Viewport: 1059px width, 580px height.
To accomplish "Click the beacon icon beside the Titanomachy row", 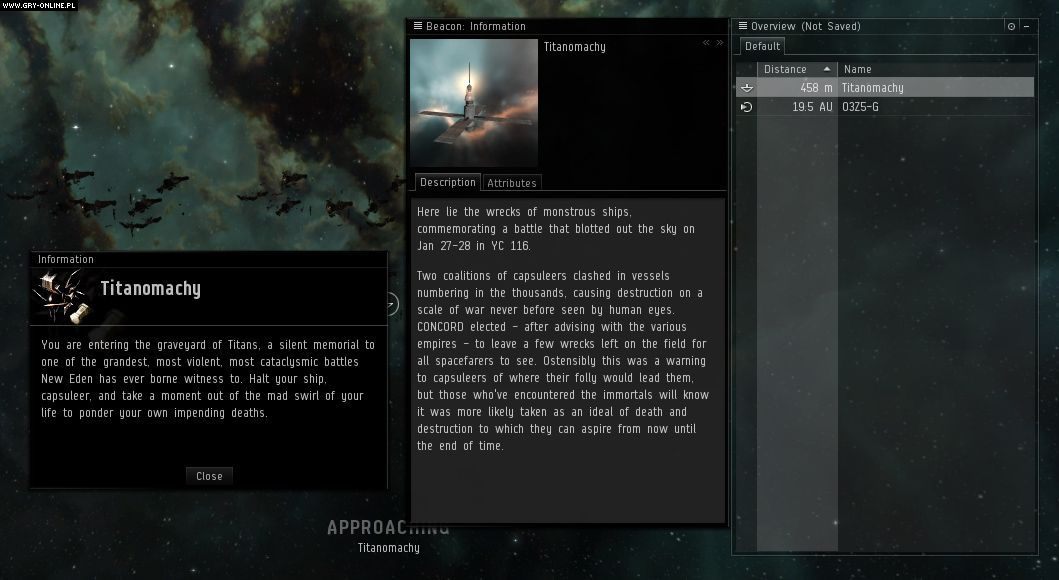I will point(746,88).
